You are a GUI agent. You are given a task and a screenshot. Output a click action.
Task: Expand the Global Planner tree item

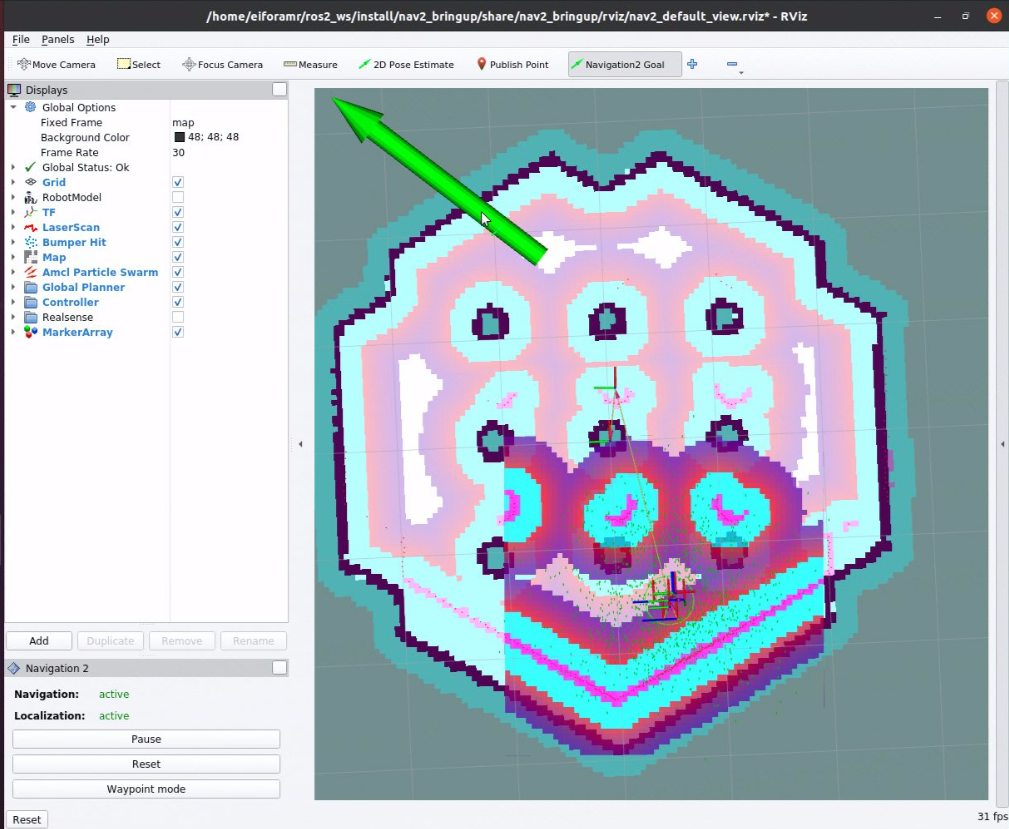[x=13, y=287]
